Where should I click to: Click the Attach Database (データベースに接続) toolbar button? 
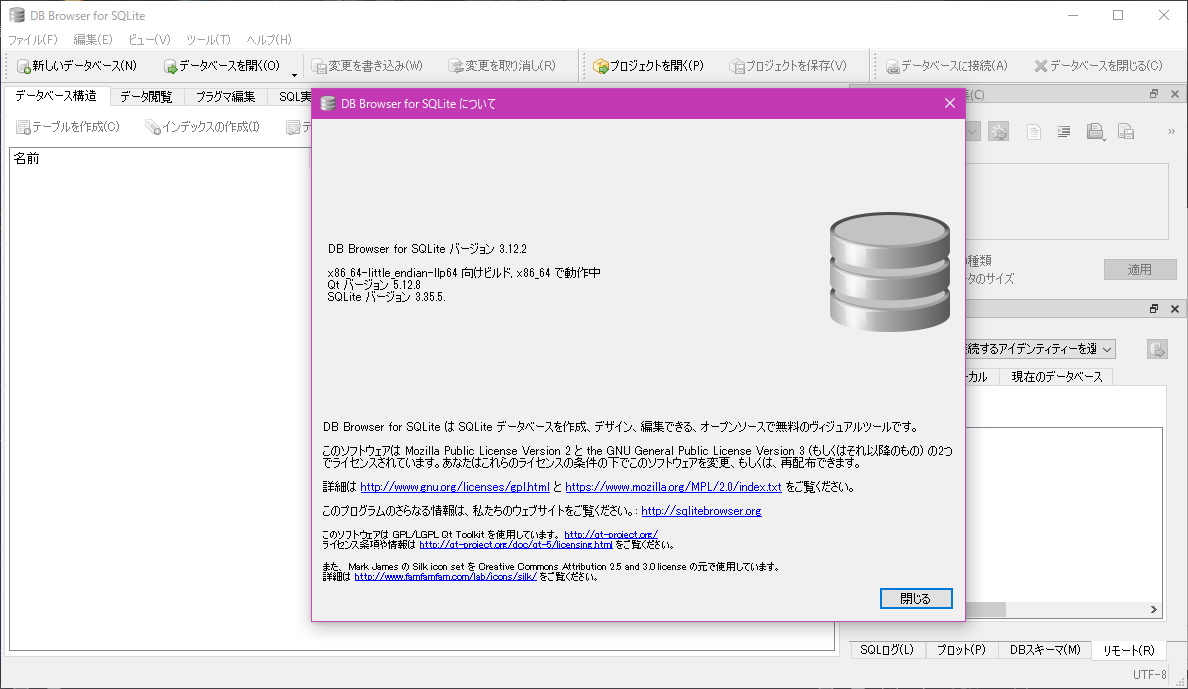click(946, 66)
